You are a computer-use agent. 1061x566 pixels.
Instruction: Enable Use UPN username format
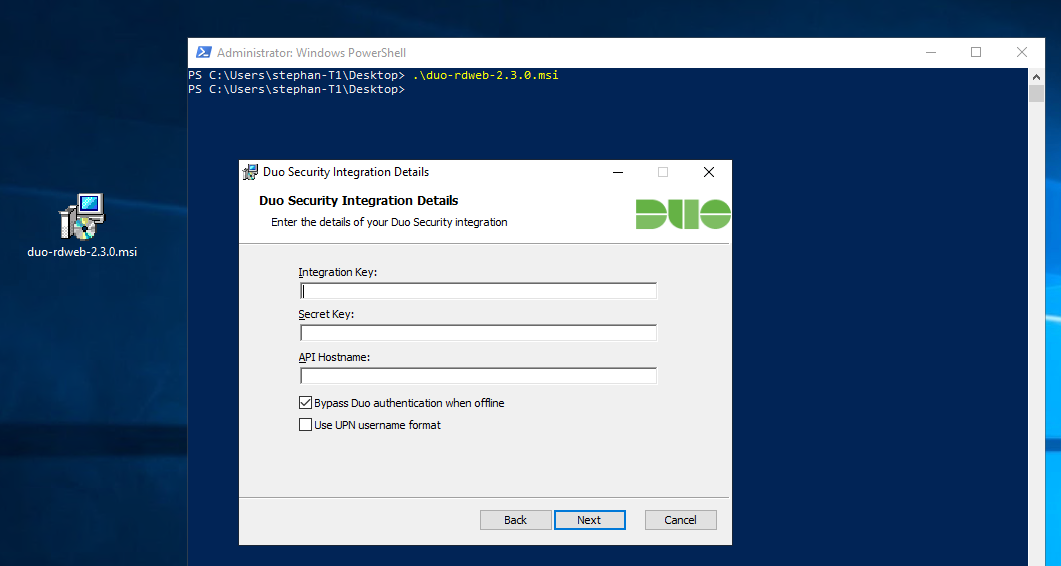coord(305,424)
